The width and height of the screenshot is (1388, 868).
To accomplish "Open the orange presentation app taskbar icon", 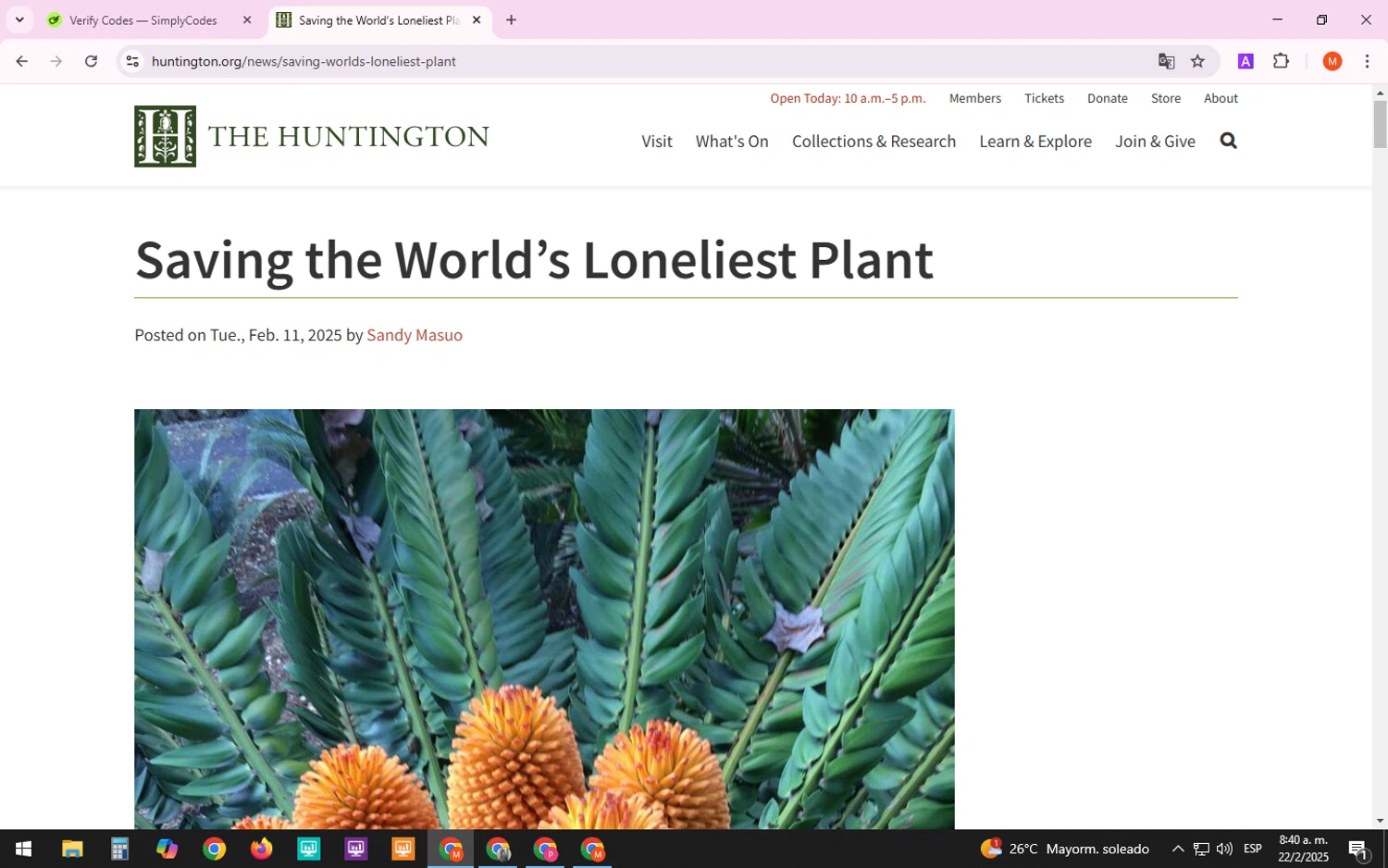I will 403,849.
